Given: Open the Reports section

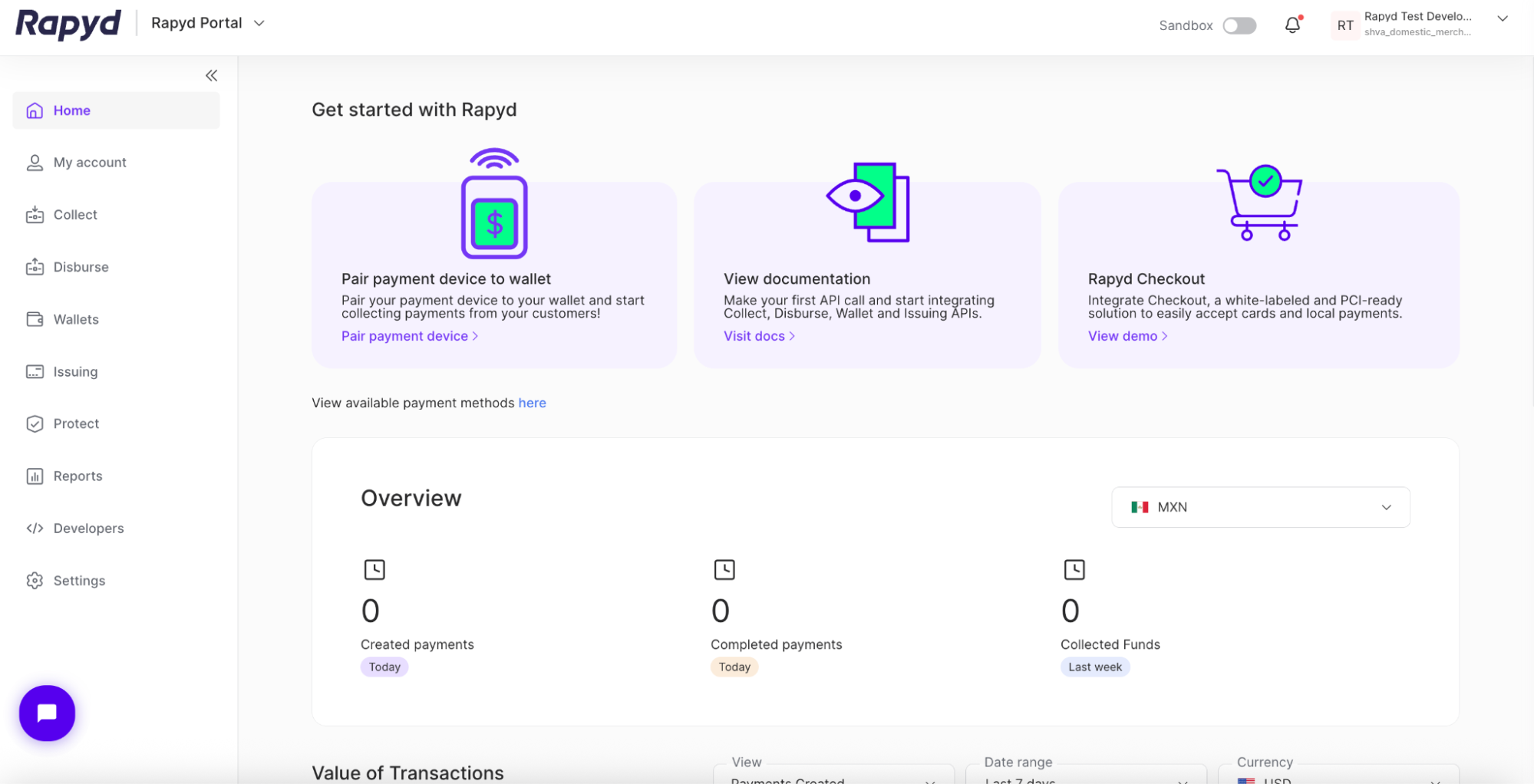Looking at the screenshot, I should (78, 476).
